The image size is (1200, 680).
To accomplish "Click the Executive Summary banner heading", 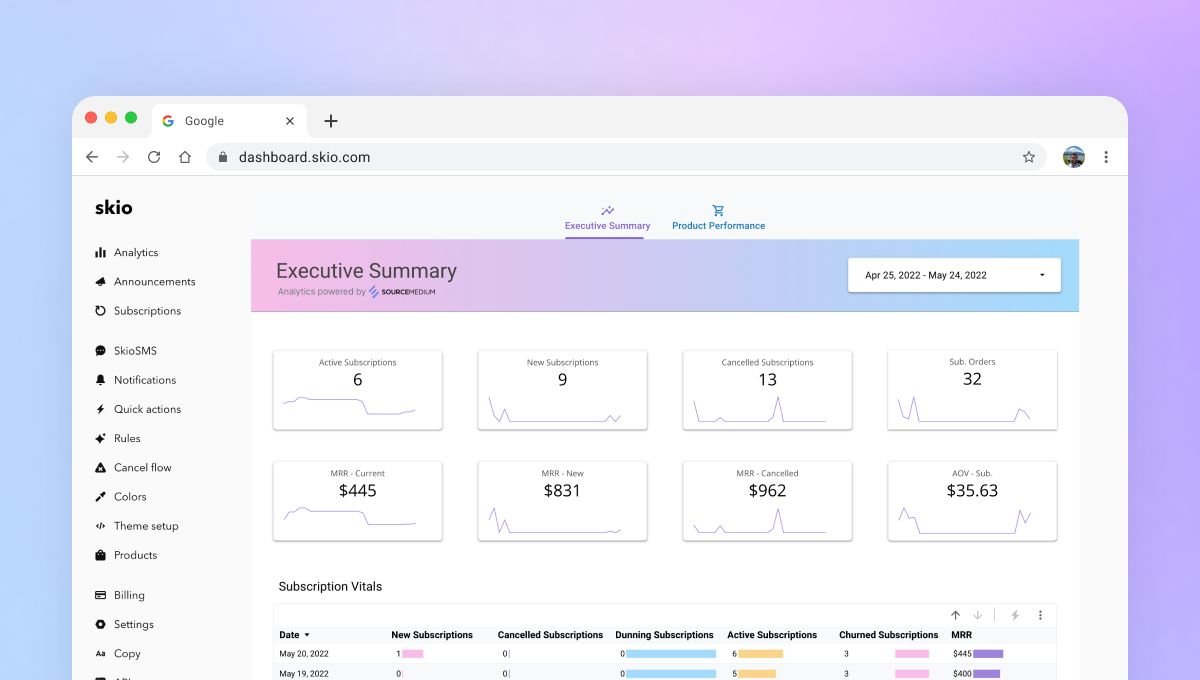I will pos(366,271).
